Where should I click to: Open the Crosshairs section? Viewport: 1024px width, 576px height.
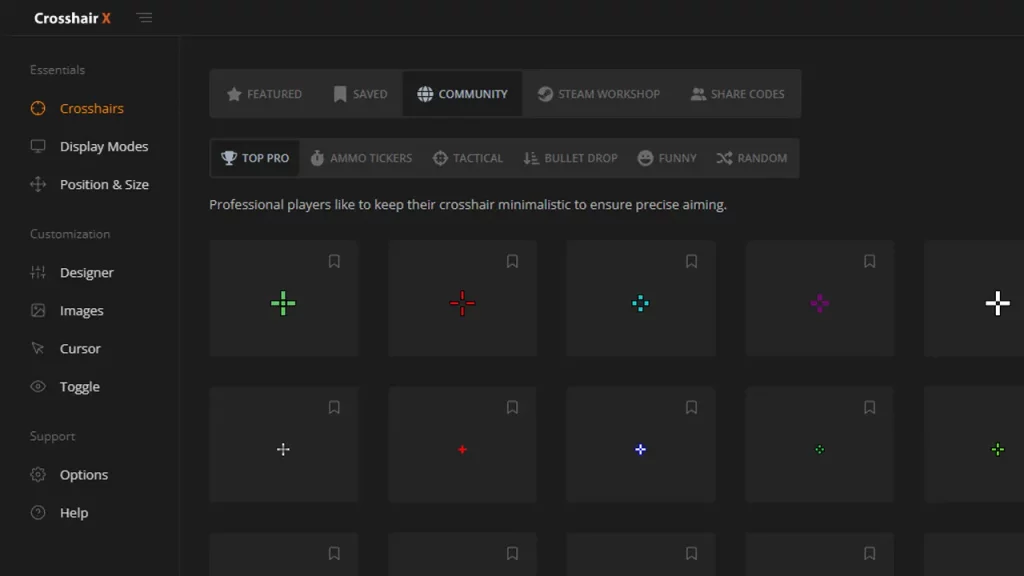(77, 108)
